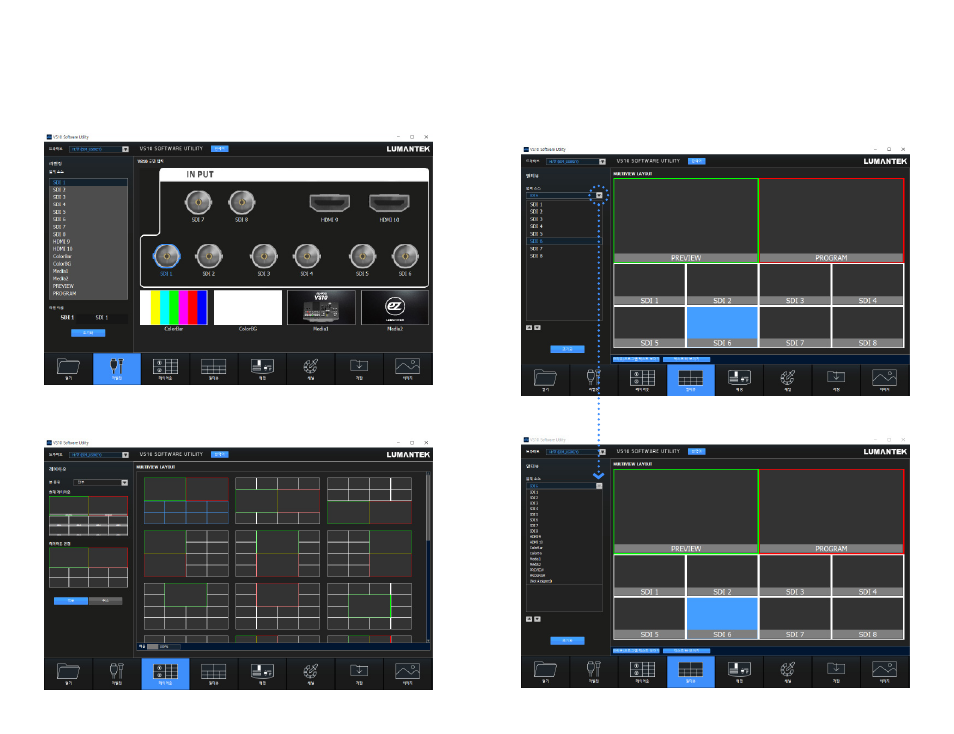Screen dimensions: 954x734
Task: Open the folder icon in the input window toolbar
Action: tap(68, 368)
